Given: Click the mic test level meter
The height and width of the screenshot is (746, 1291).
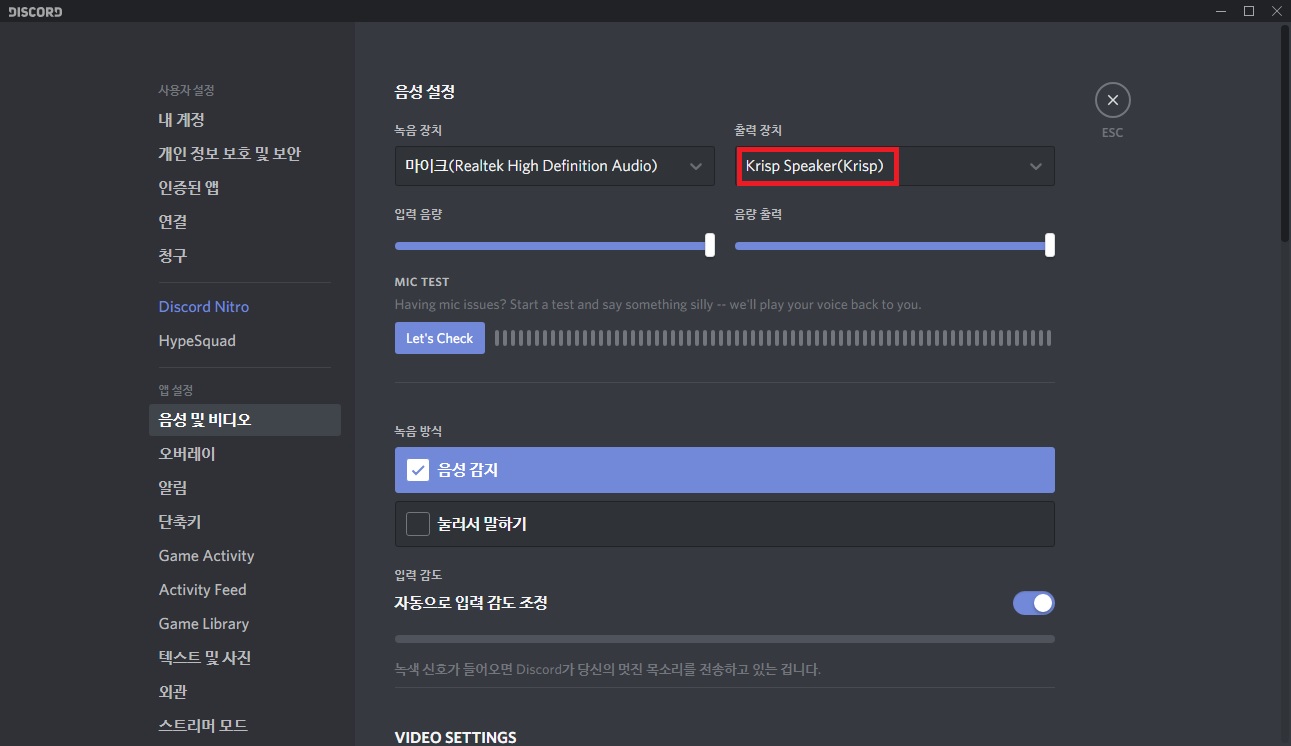Looking at the screenshot, I should point(773,338).
